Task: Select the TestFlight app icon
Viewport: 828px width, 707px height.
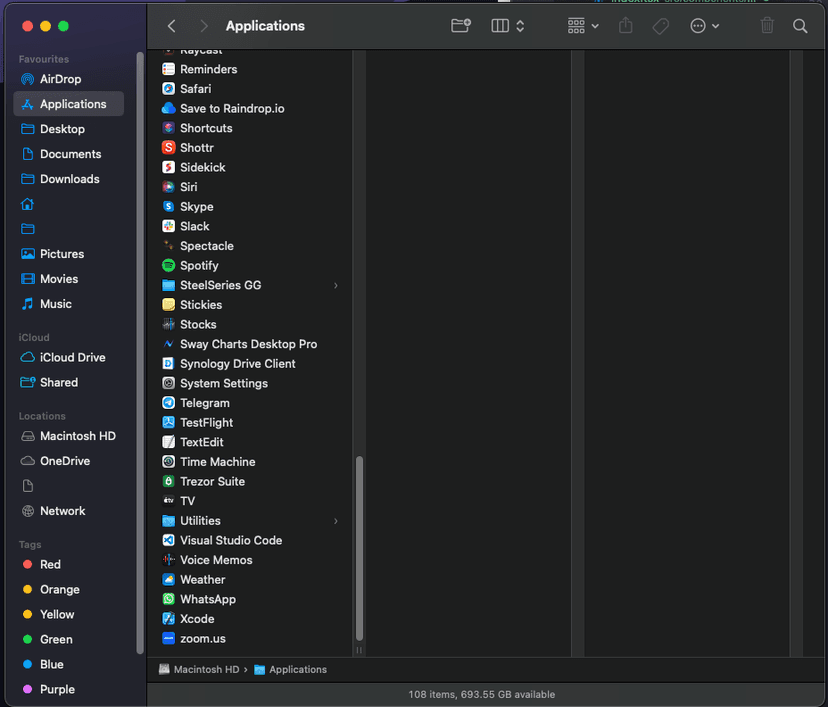Action: pos(168,422)
